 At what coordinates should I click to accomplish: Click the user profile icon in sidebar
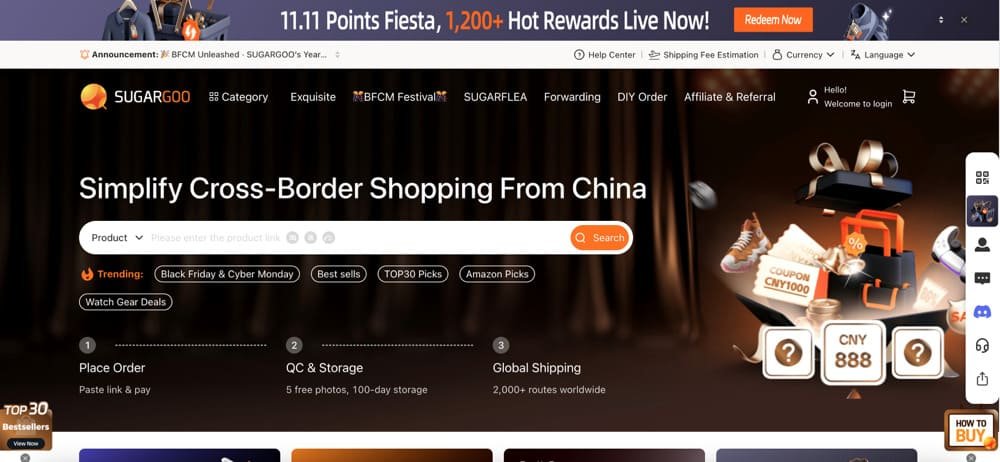coord(982,244)
